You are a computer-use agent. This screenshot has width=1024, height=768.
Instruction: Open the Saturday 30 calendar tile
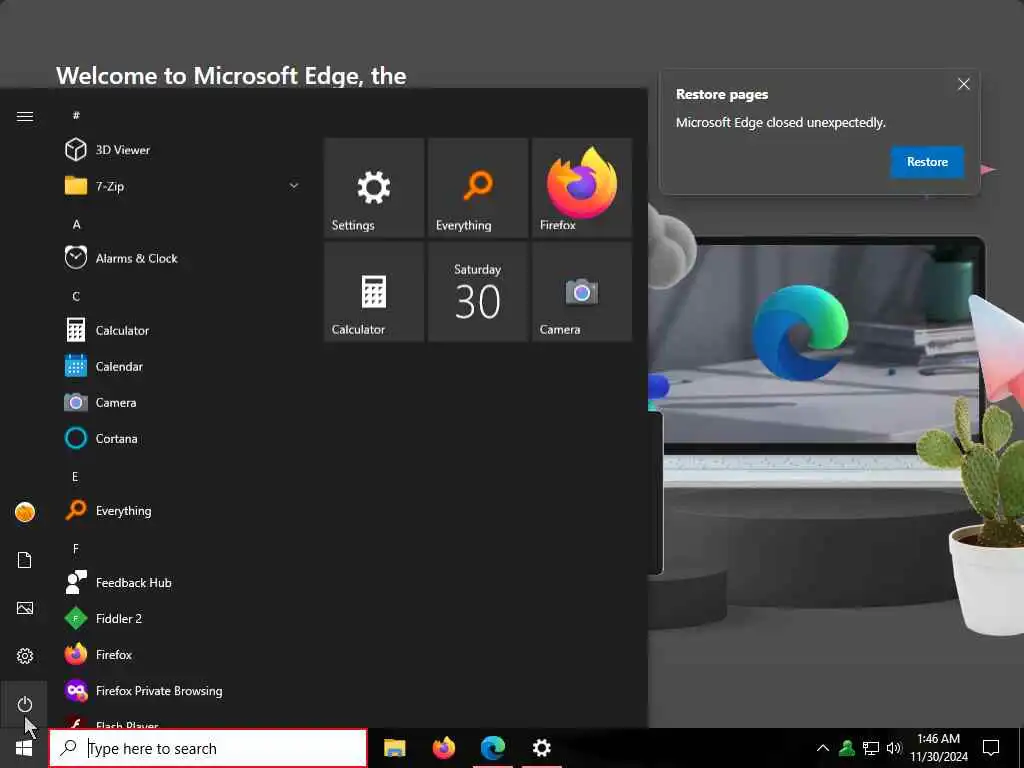tap(478, 292)
